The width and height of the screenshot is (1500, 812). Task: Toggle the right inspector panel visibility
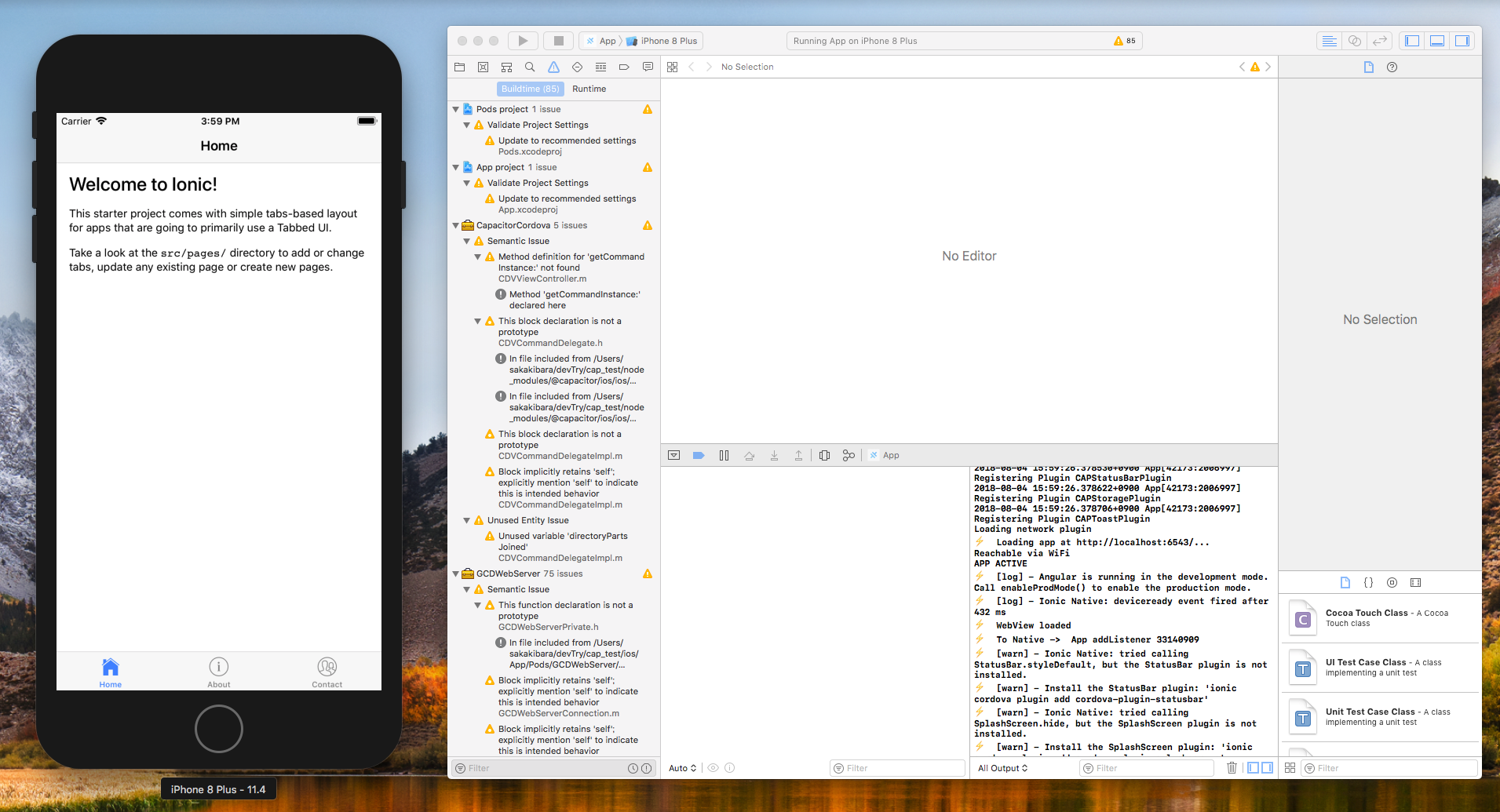(x=1462, y=40)
